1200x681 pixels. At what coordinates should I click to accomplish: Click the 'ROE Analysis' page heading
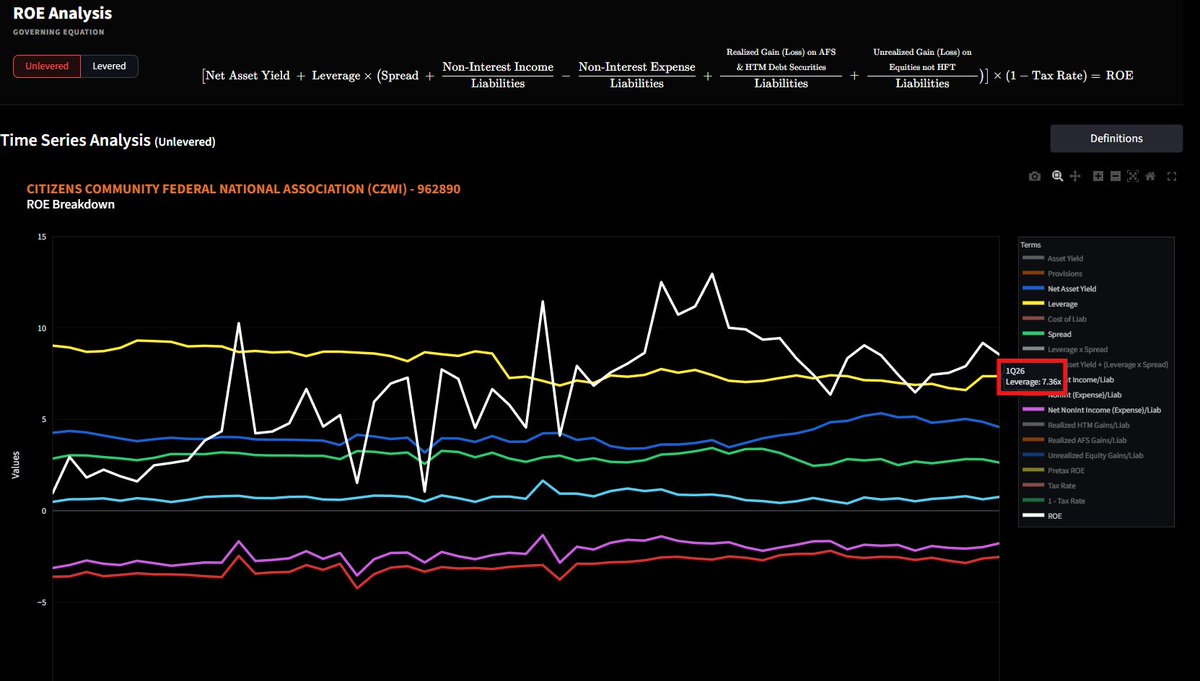tap(62, 14)
